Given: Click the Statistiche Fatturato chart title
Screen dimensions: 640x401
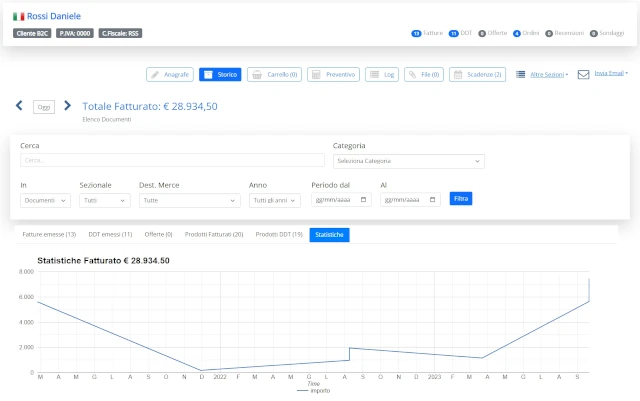Looking at the screenshot, I should click(103, 261).
